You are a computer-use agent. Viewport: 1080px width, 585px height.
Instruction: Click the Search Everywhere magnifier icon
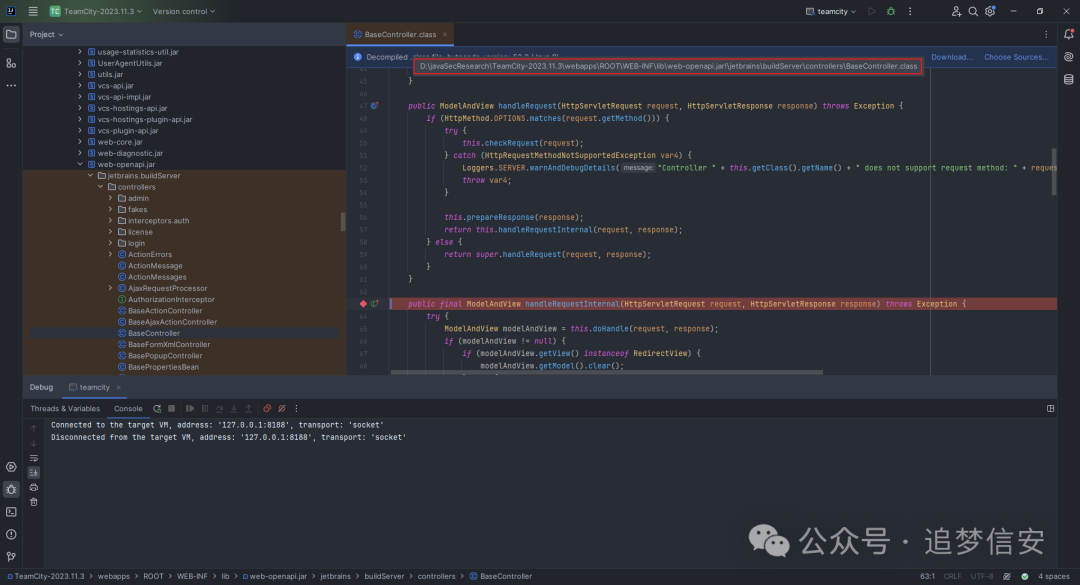pyautogui.click(x=973, y=11)
